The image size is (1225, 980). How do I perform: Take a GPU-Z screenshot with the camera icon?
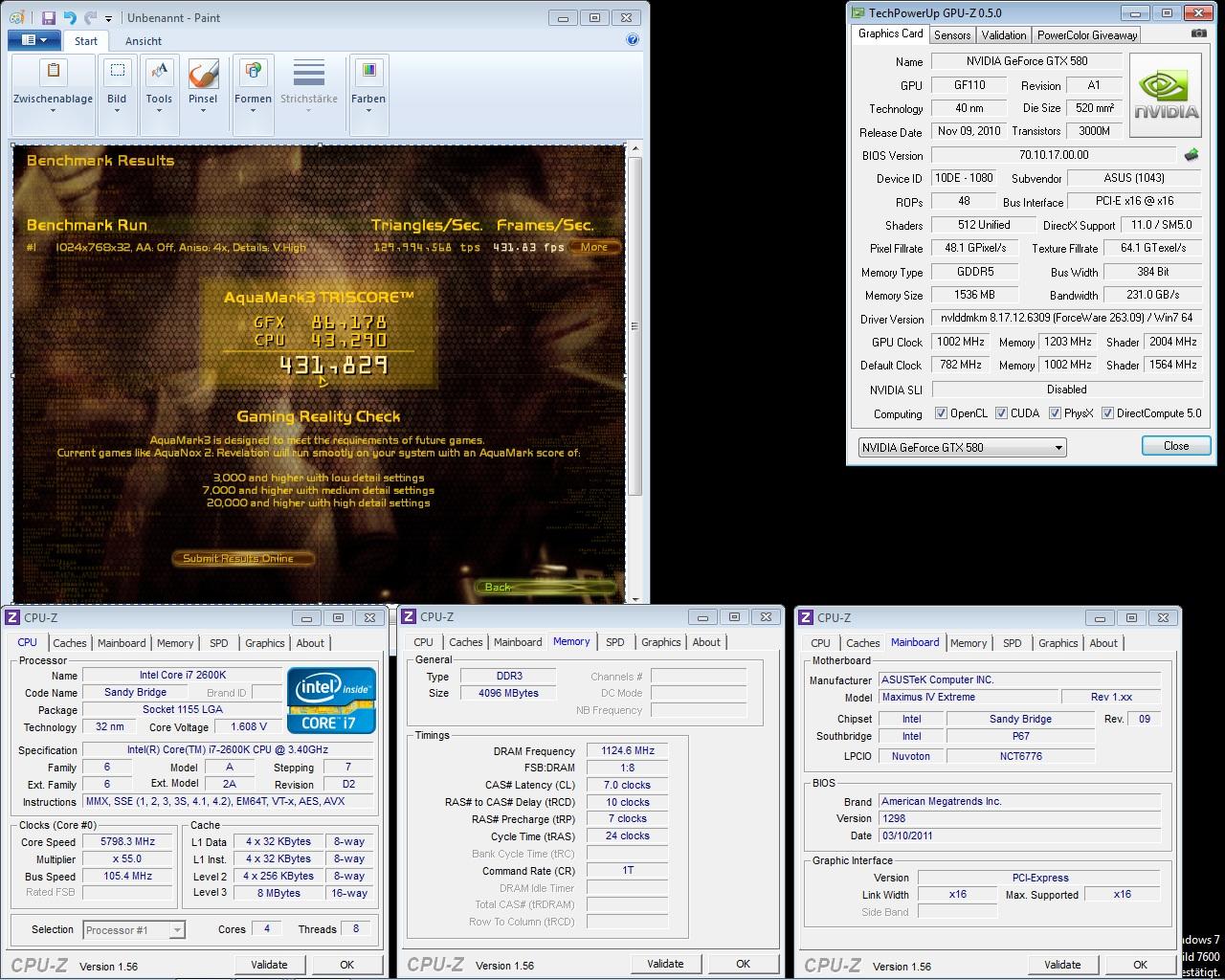point(1198,33)
